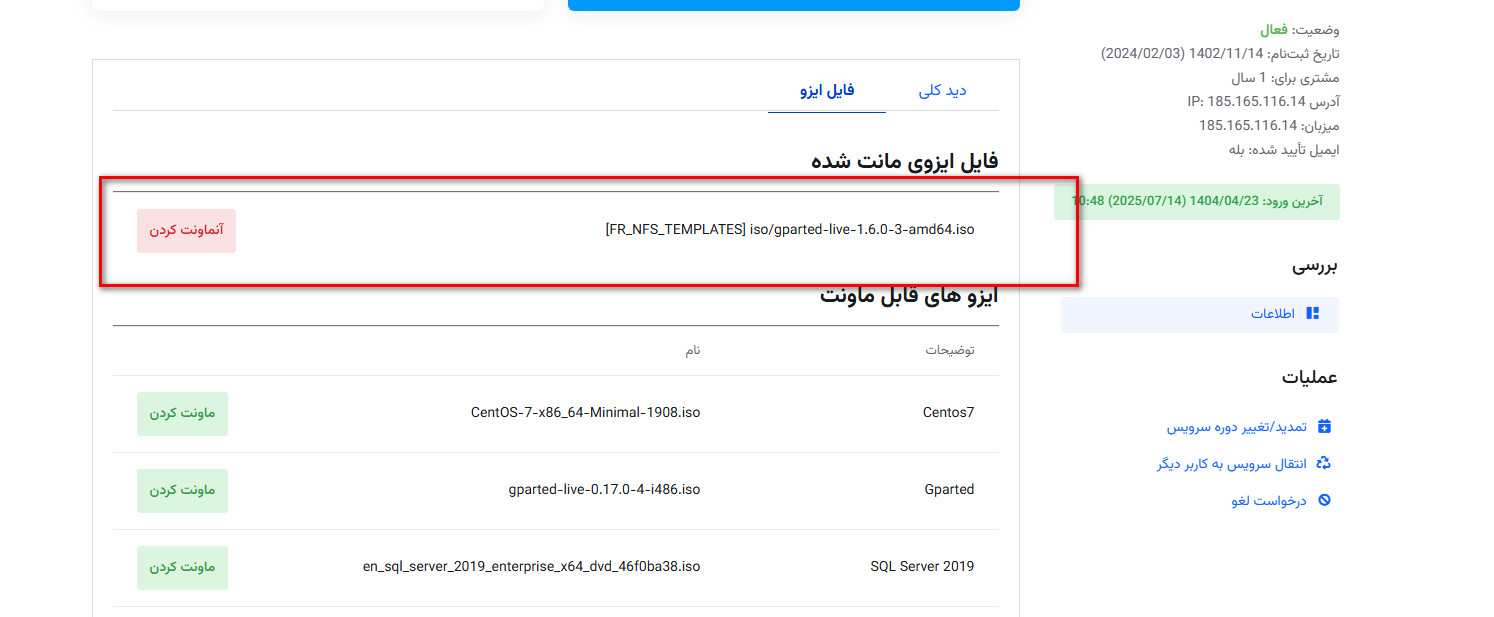Viewport: 1494px width, 617px height.
Task: Click the اطلاعات panel icon in the بررسی section
Action: (x=1313, y=313)
